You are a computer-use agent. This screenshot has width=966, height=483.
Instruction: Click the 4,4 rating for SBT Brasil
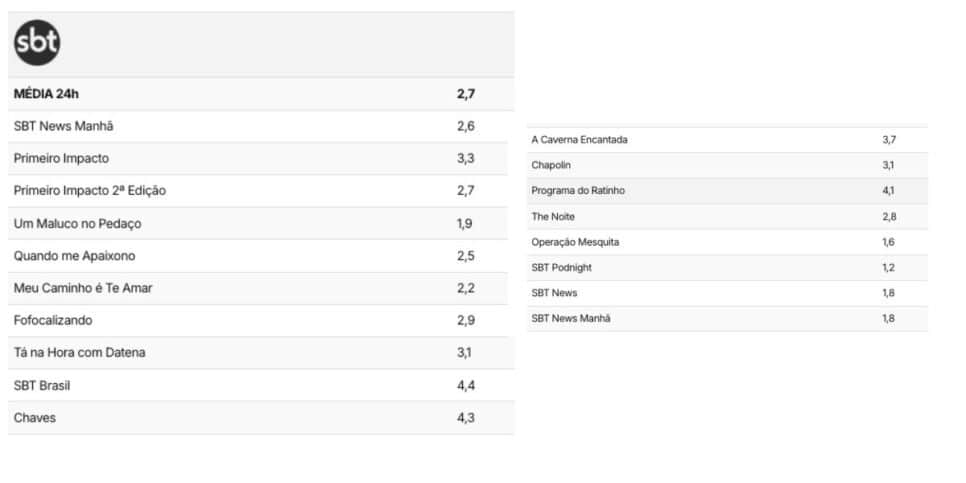pos(466,386)
